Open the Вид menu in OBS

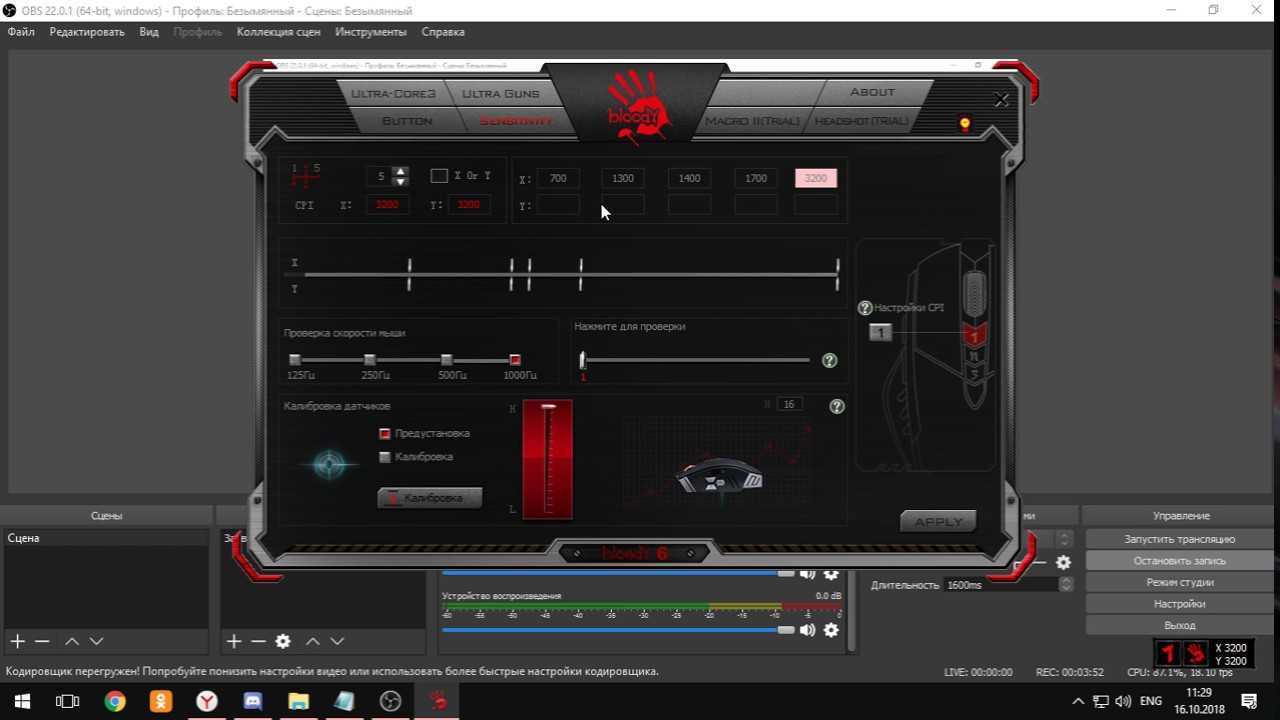click(149, 32)
